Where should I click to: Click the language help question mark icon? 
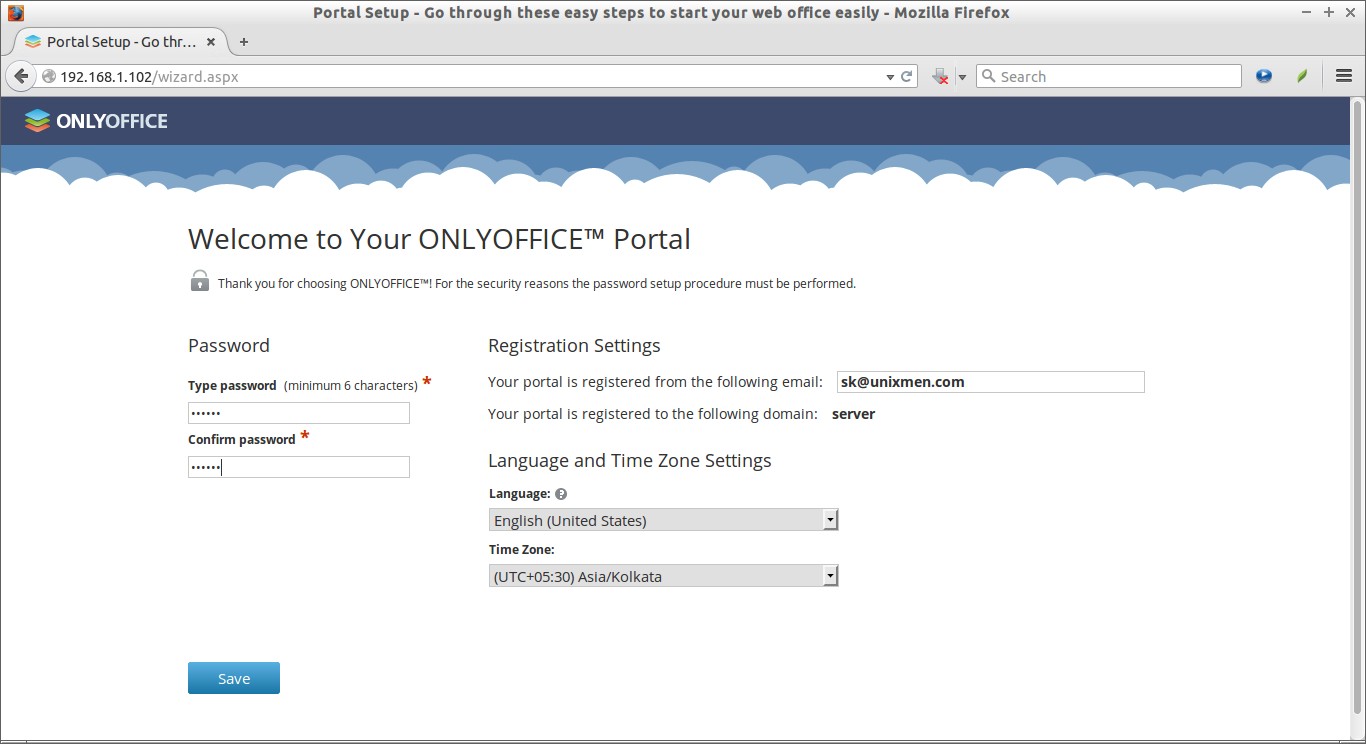(561, 494)
